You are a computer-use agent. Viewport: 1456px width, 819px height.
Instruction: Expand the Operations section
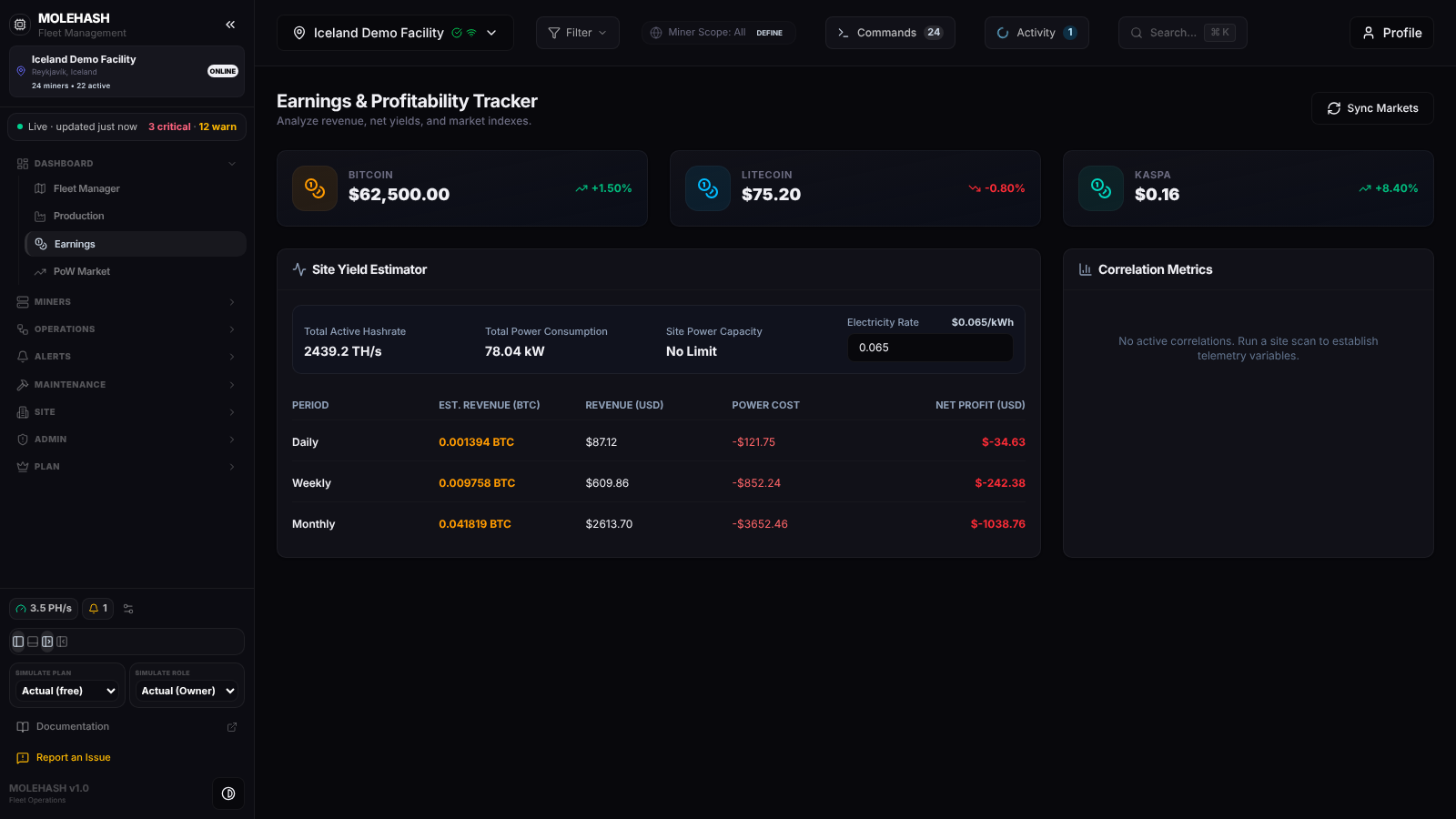126,329
